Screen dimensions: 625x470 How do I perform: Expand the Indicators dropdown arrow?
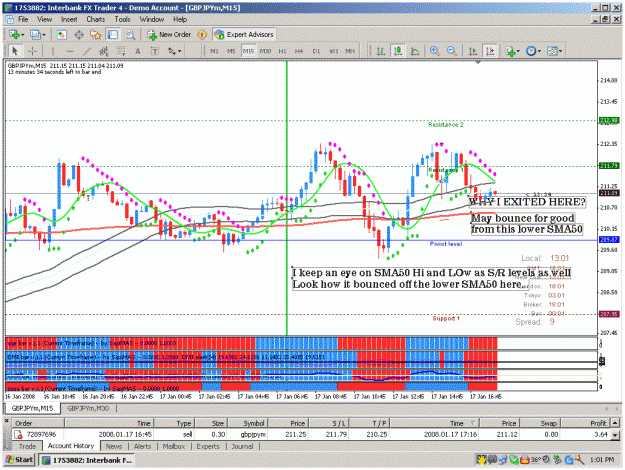(518, 51)
